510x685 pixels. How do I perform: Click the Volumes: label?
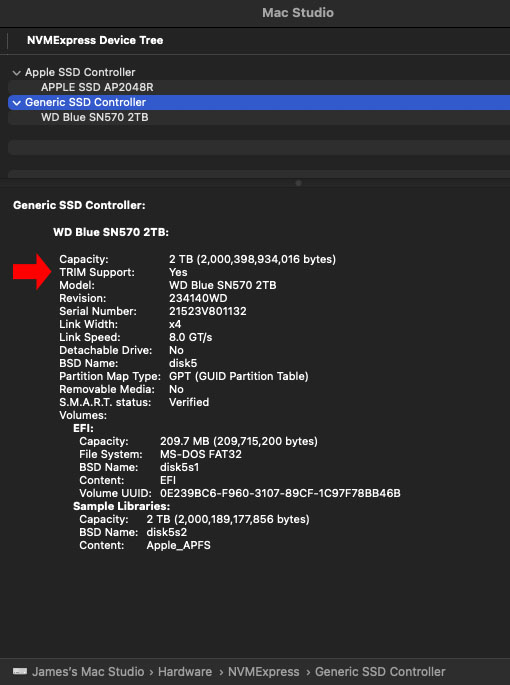pos(83,415)
